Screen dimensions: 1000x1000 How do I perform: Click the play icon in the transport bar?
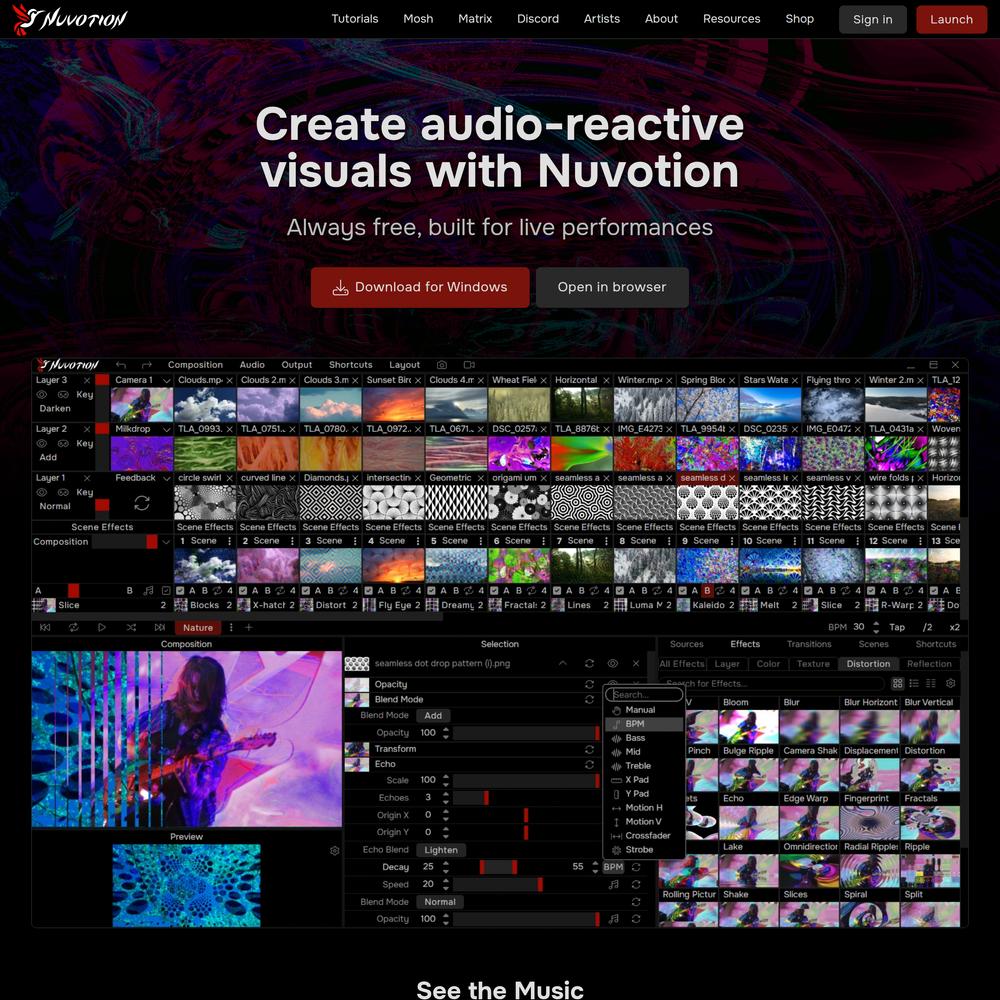[x=102, y=628]
